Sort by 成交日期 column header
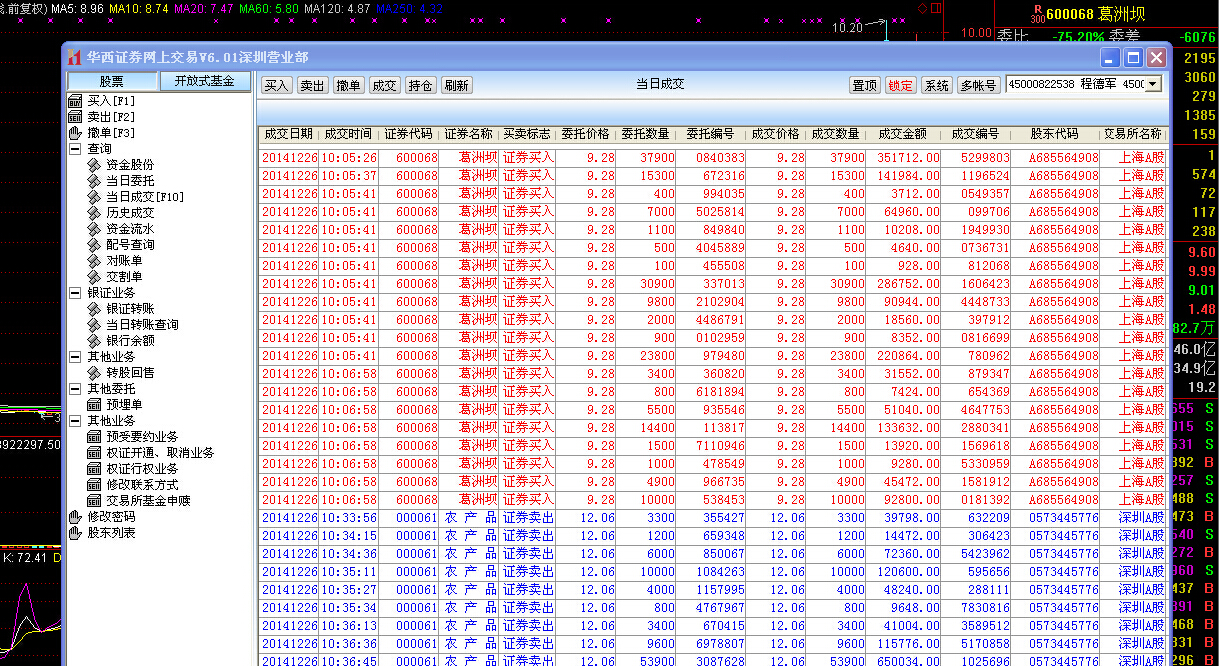 click(x=288, y=134)
